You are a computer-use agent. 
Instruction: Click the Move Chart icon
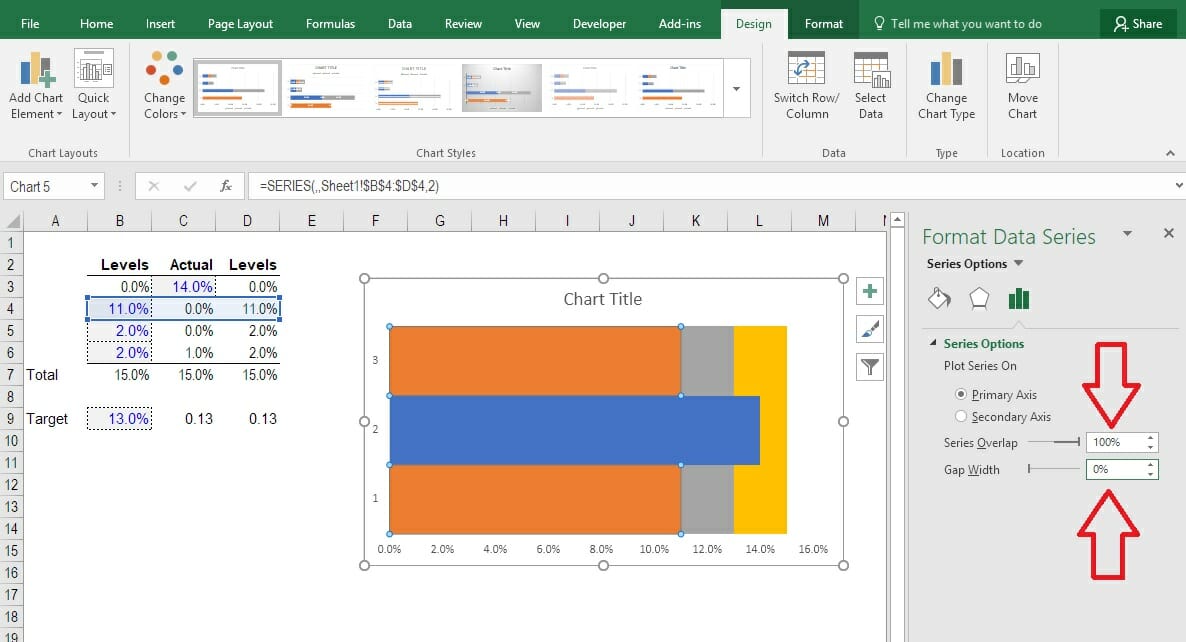point(1022,69)
